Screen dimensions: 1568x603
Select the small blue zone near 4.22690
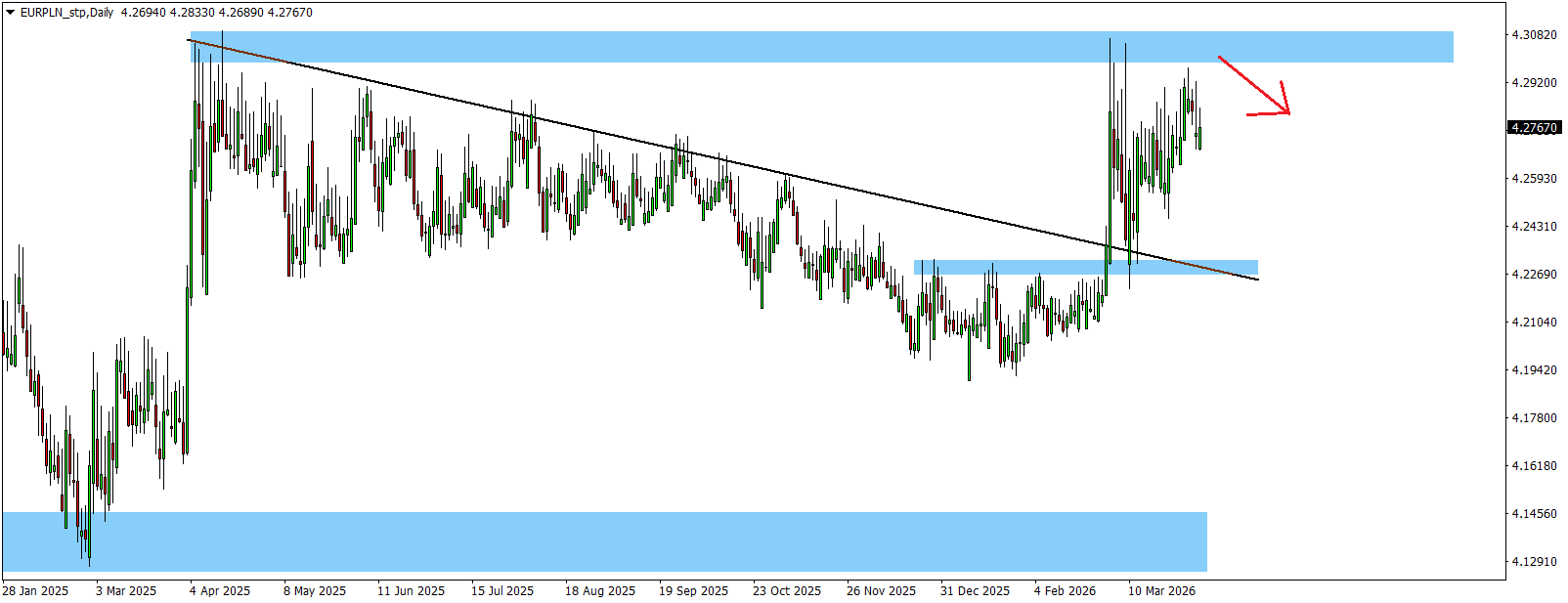pyautogui.click(x=1085, y=267)
